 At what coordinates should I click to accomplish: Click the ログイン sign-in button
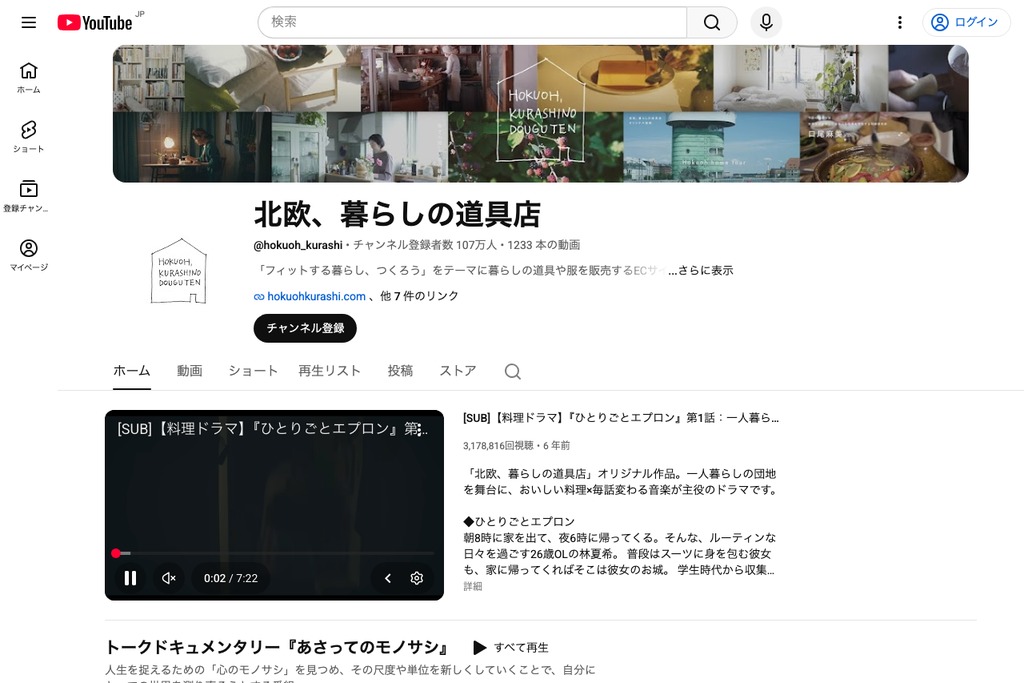[x=966, y=22]
